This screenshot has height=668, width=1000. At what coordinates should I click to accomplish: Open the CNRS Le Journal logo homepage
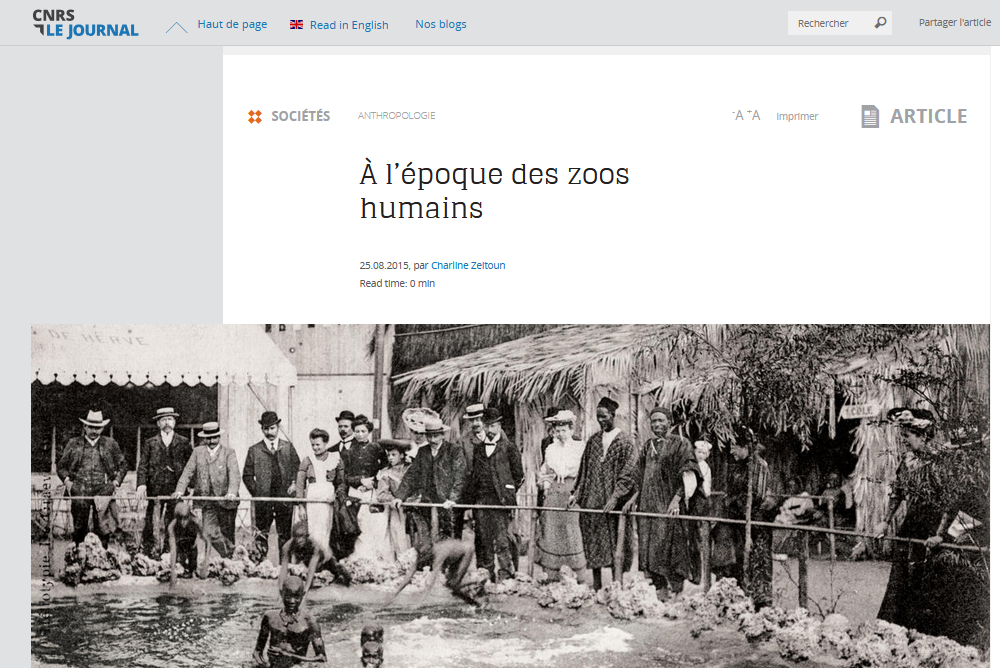click(x=85, y=24)
